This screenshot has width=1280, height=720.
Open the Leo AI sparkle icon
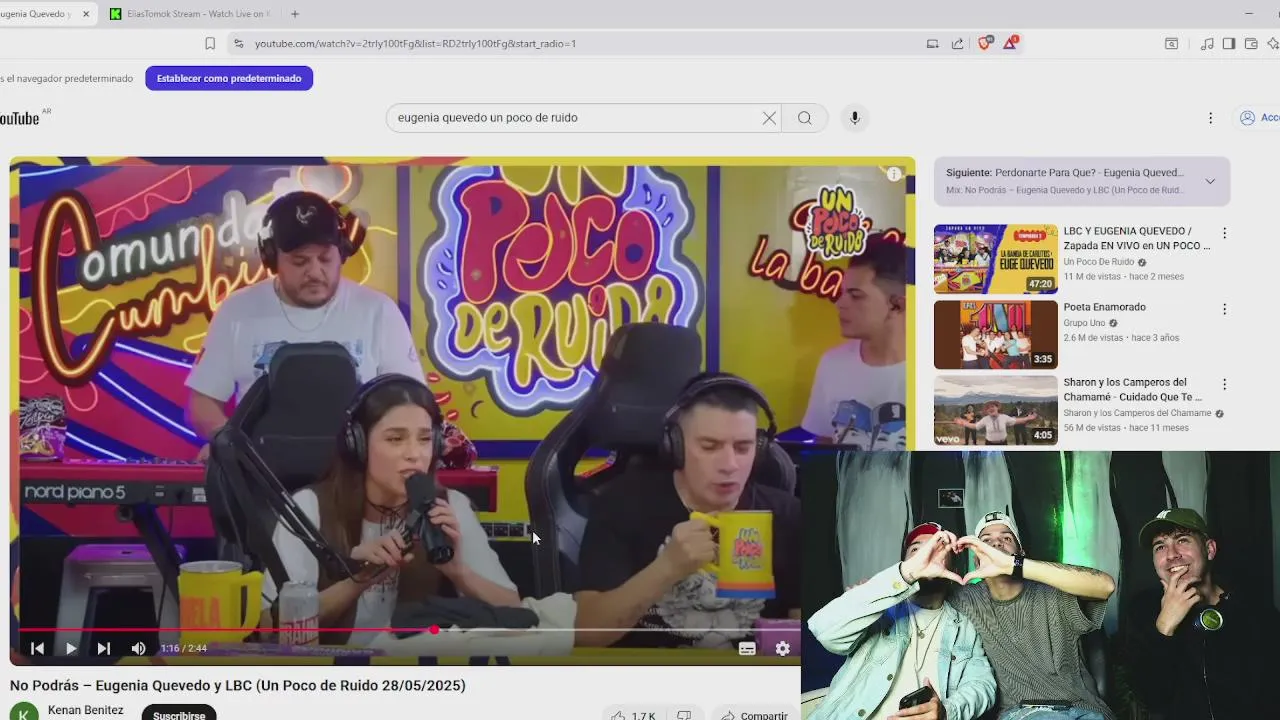pyautogui.click(x=1273, y=43)
